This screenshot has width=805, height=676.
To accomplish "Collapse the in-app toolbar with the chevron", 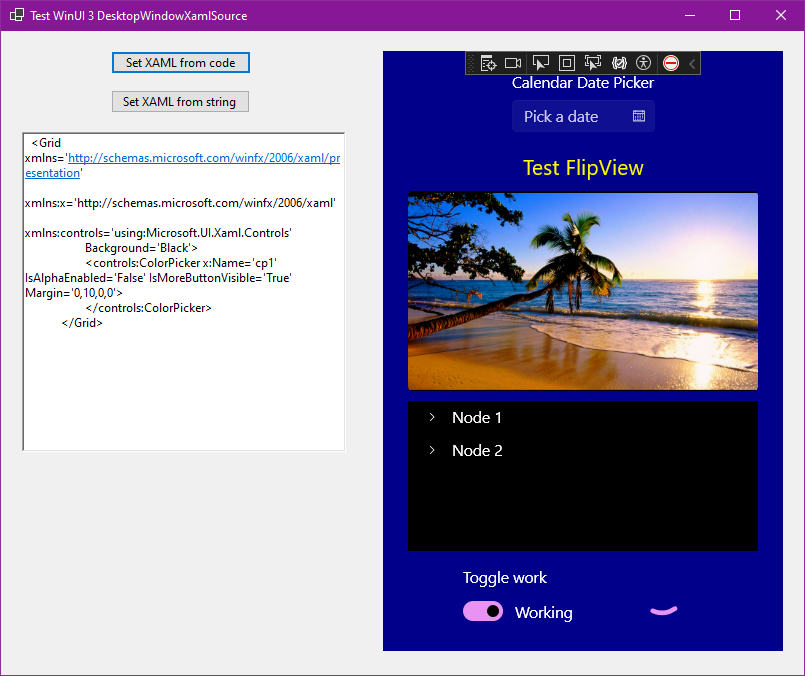I will click(691, 62).
